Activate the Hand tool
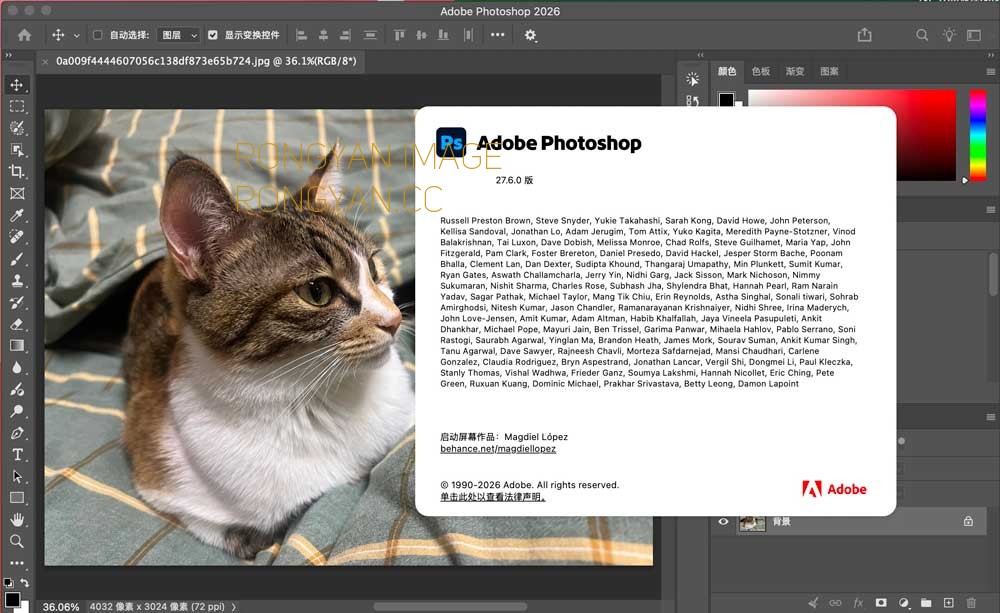This screenshot has width=1000, height=613. (17, 520)
